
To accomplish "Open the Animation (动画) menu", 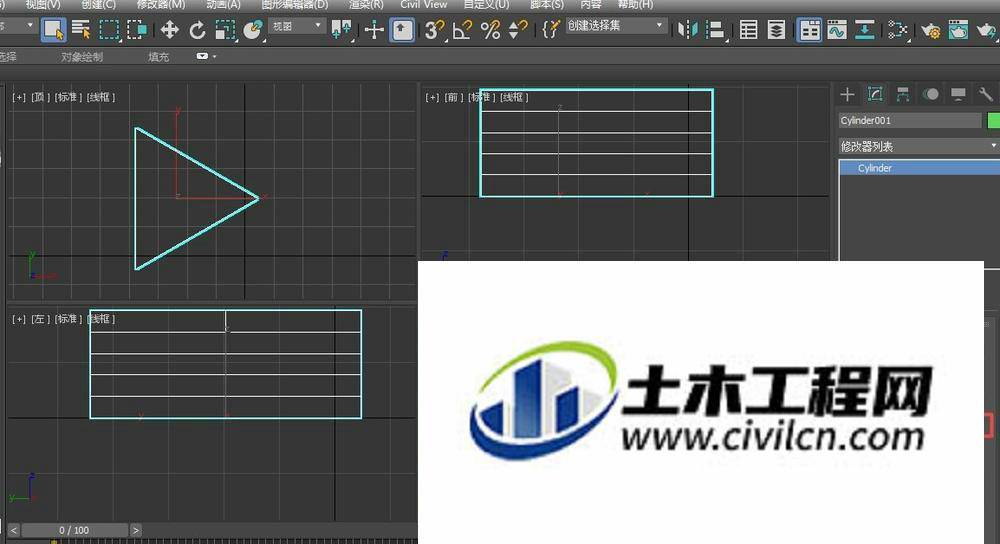I will coord(223,5).
